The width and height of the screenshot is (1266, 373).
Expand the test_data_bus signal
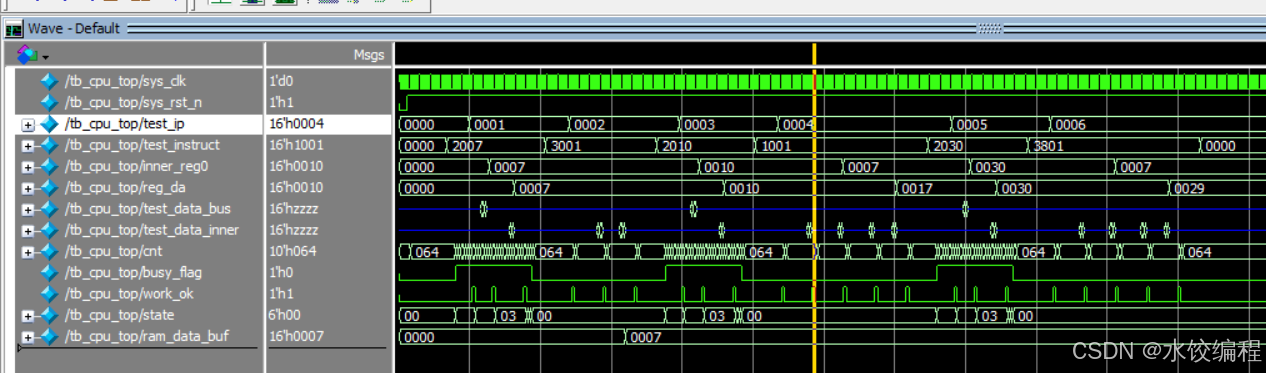[28, 210]
